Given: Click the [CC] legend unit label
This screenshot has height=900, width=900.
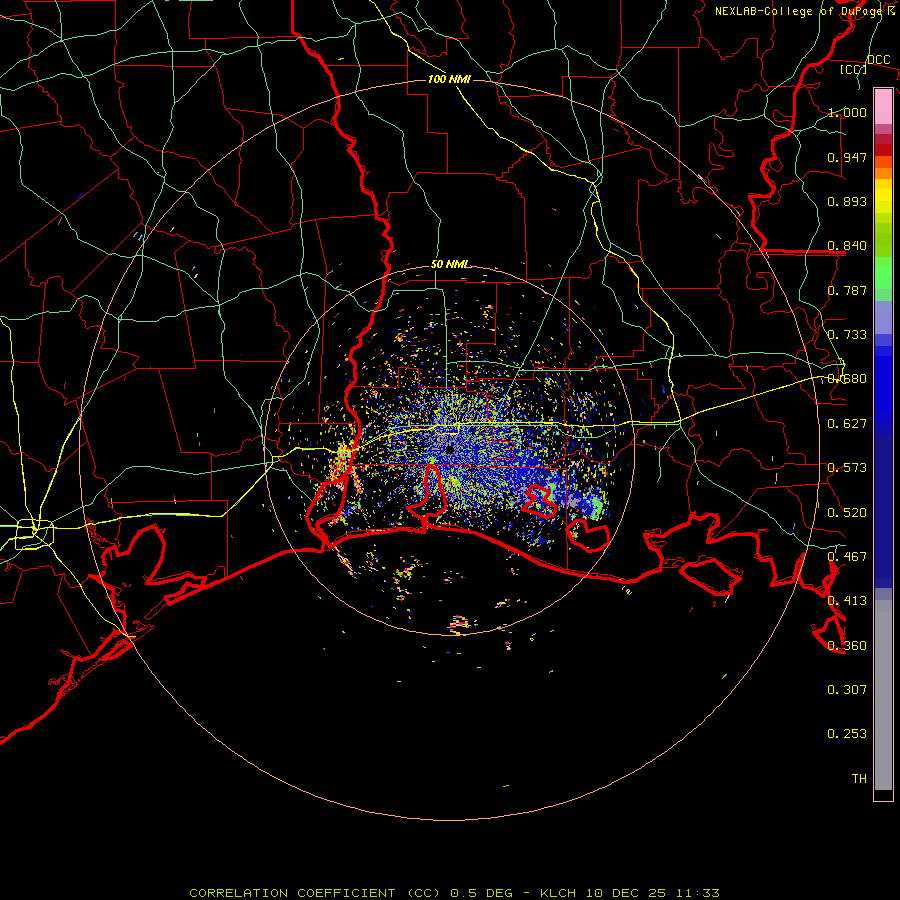Looking at the screenshot, I should tap(854, 69).
